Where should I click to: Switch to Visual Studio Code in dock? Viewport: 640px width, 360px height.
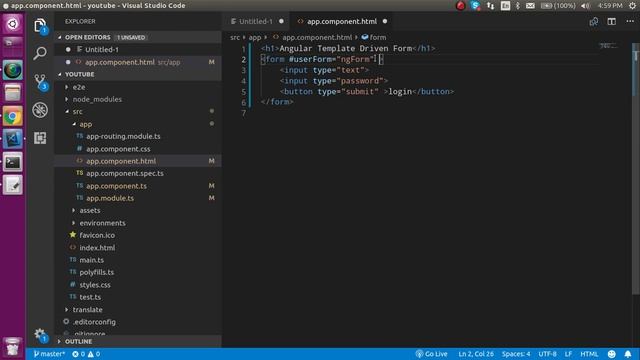coord(13,139)
